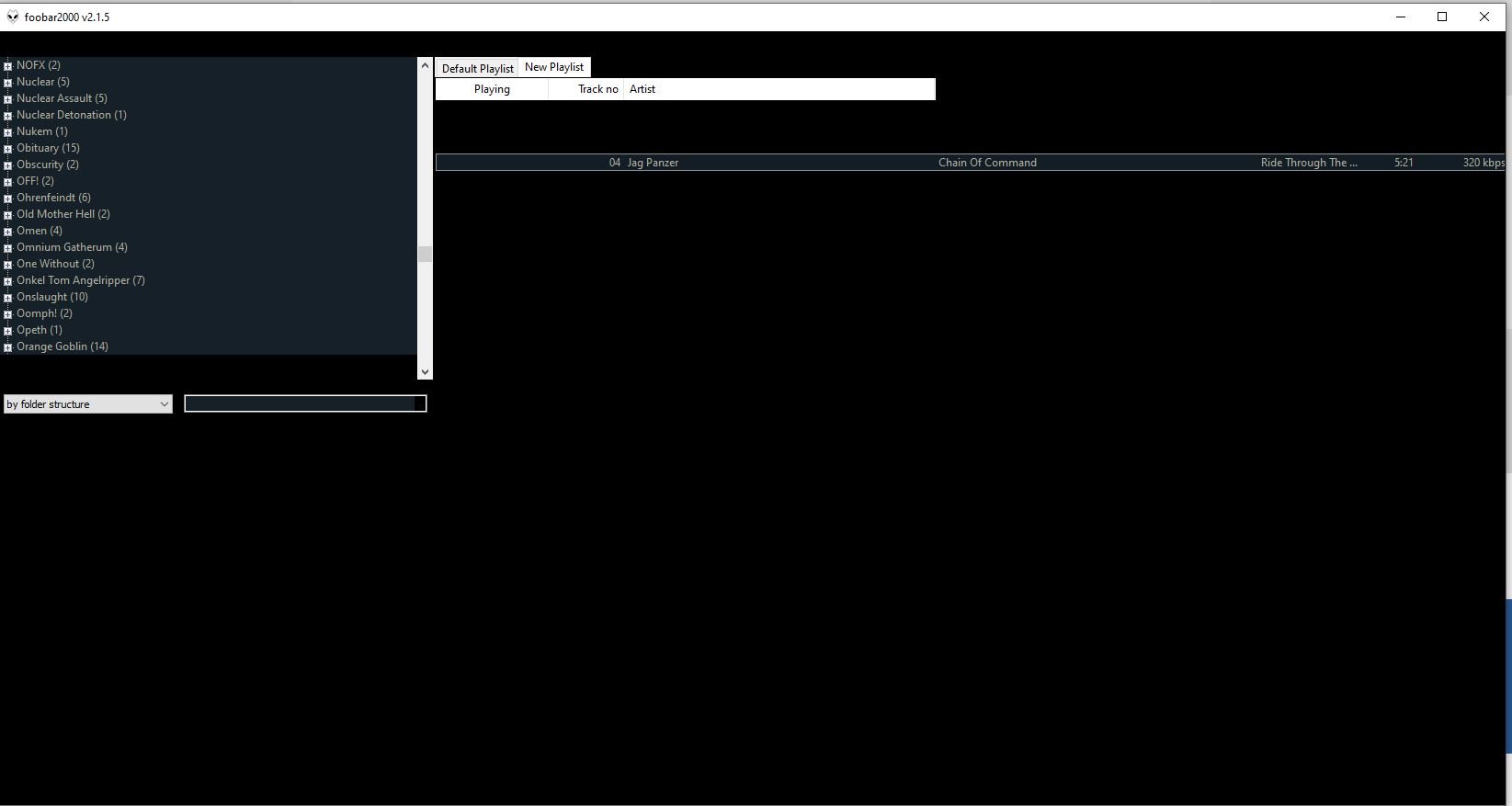The height and width of the screenshot is (806, 1512).
Task: Expand the Obituary (15) node
Action: coord(7,149)
